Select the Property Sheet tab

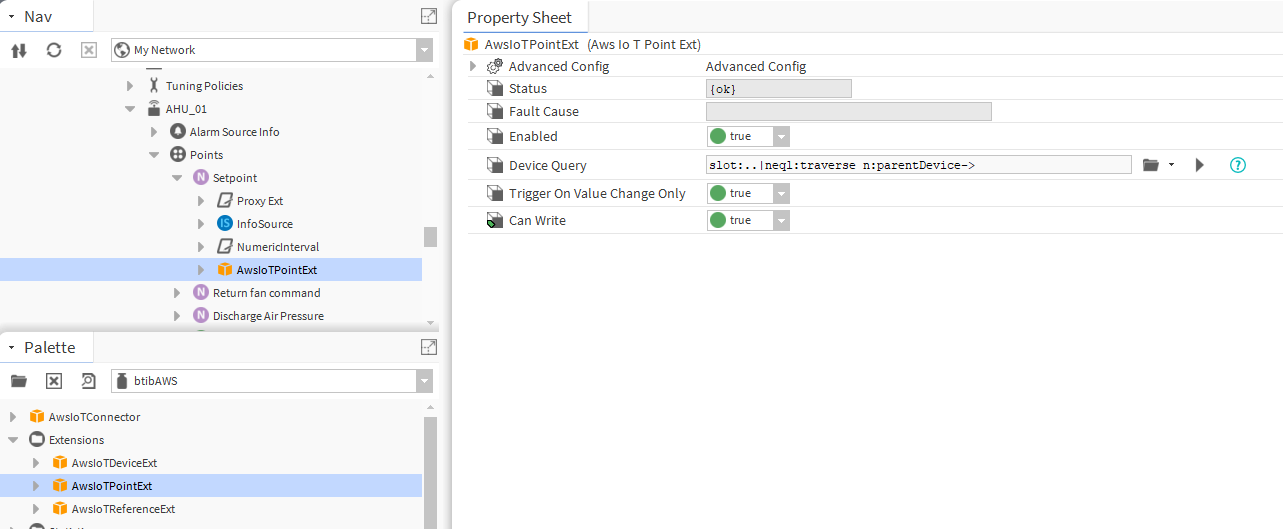coord(519,17)
